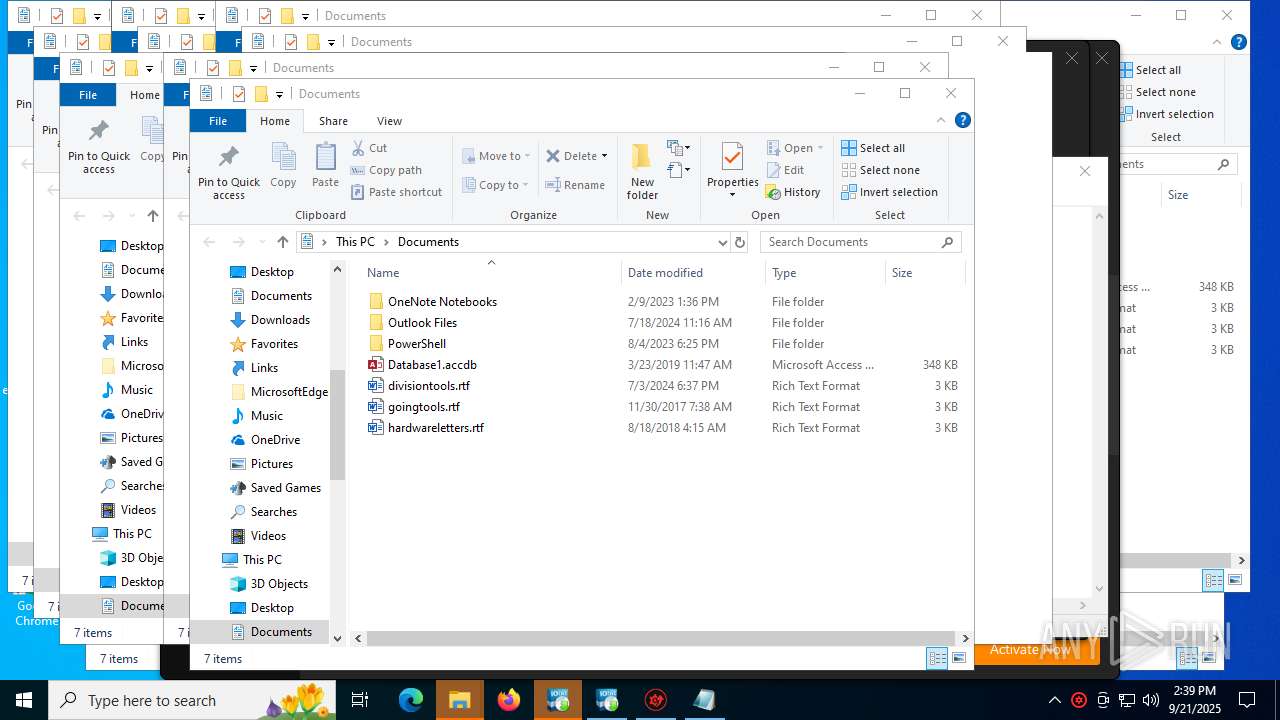Viewport: 1280px width, 720px height.
Task: Open address bar history dropdown arrow
Action: 722,242
